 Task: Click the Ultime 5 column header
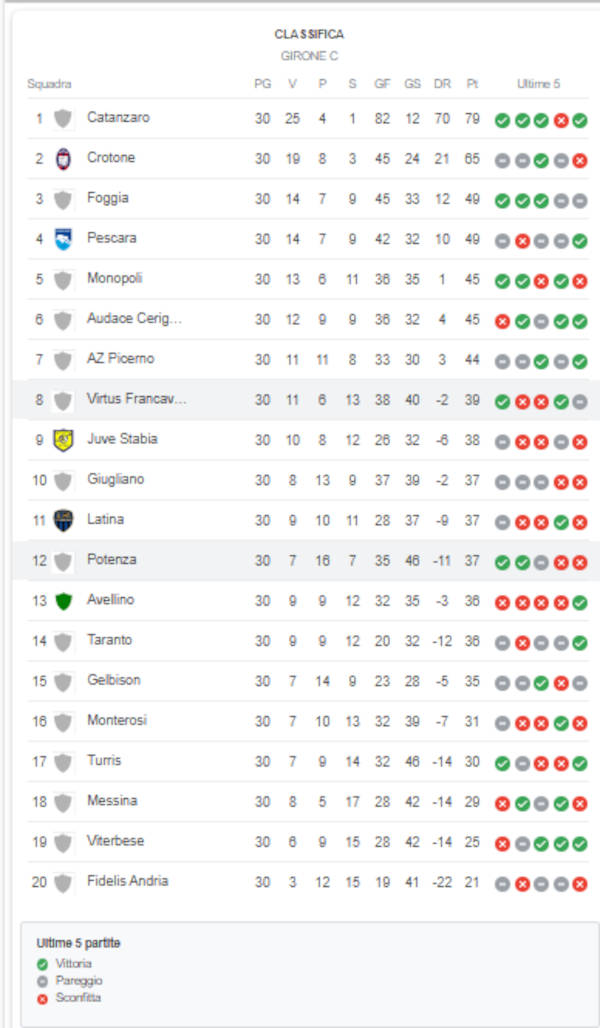(x=538, y=84)
